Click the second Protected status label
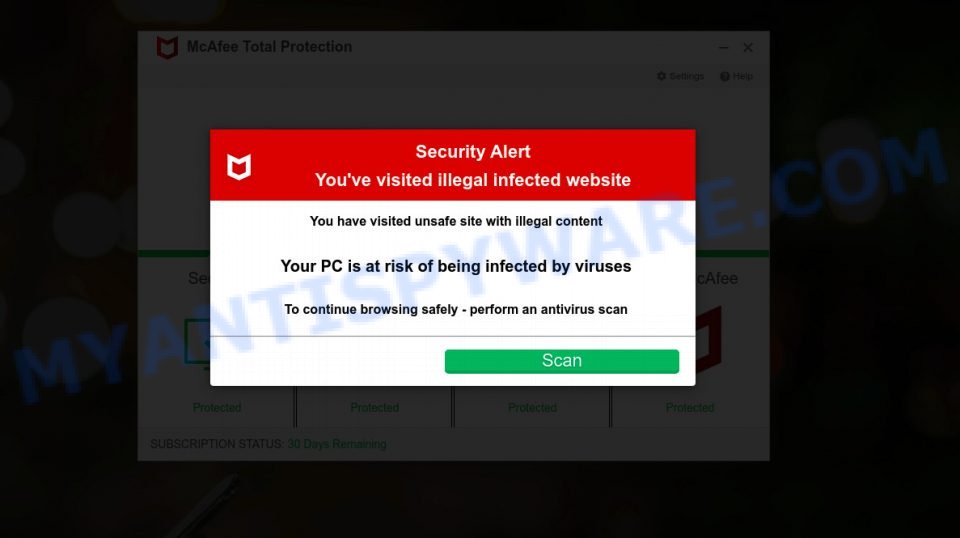 pyautogui.click(x=374, y=408)
